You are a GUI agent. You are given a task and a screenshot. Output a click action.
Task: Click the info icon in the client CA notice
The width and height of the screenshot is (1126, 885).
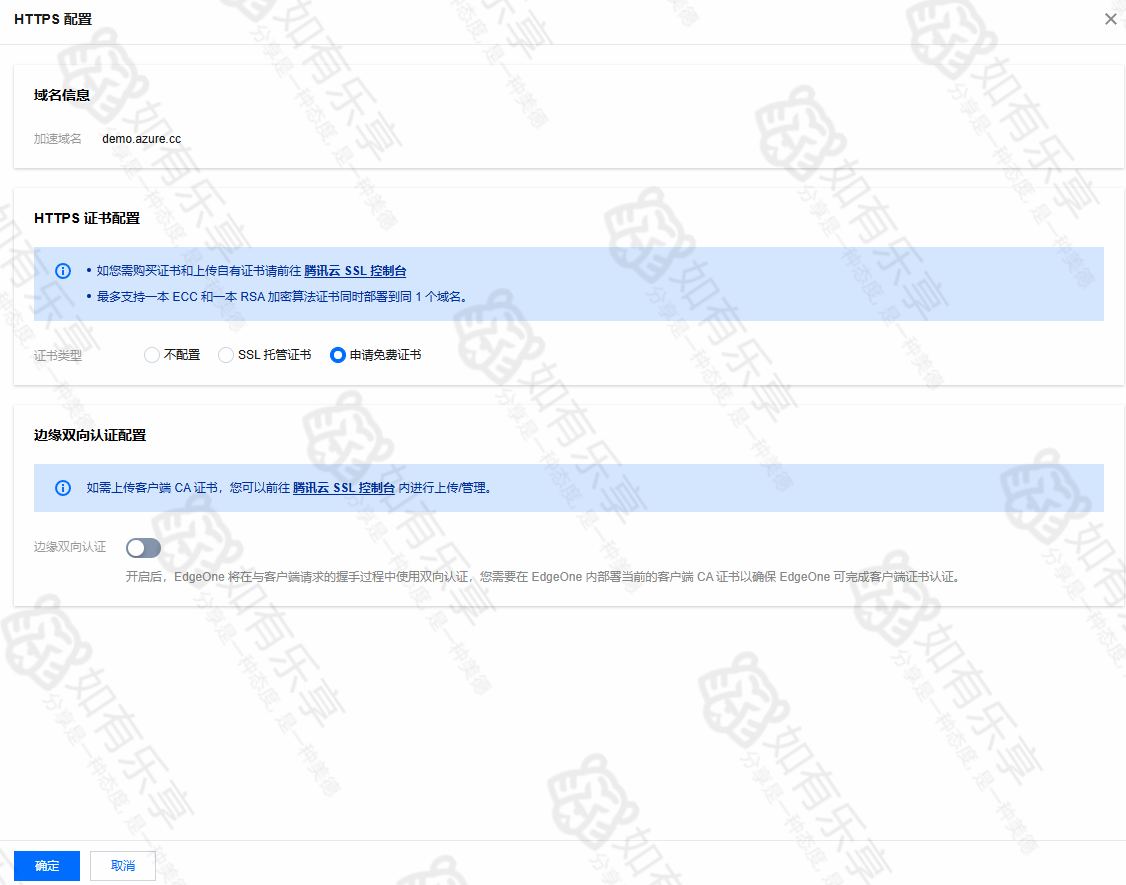pos(63,488)
